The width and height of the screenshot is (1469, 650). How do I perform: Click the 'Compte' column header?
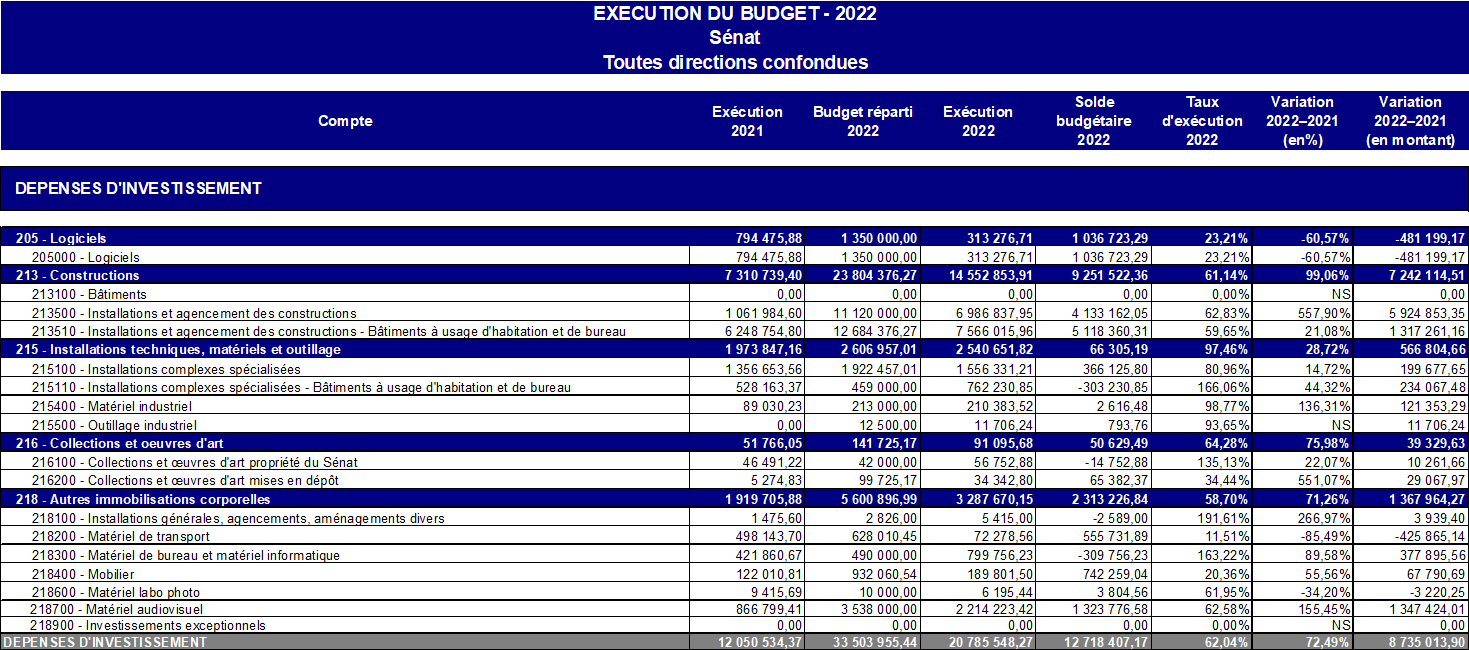point(345,121)
